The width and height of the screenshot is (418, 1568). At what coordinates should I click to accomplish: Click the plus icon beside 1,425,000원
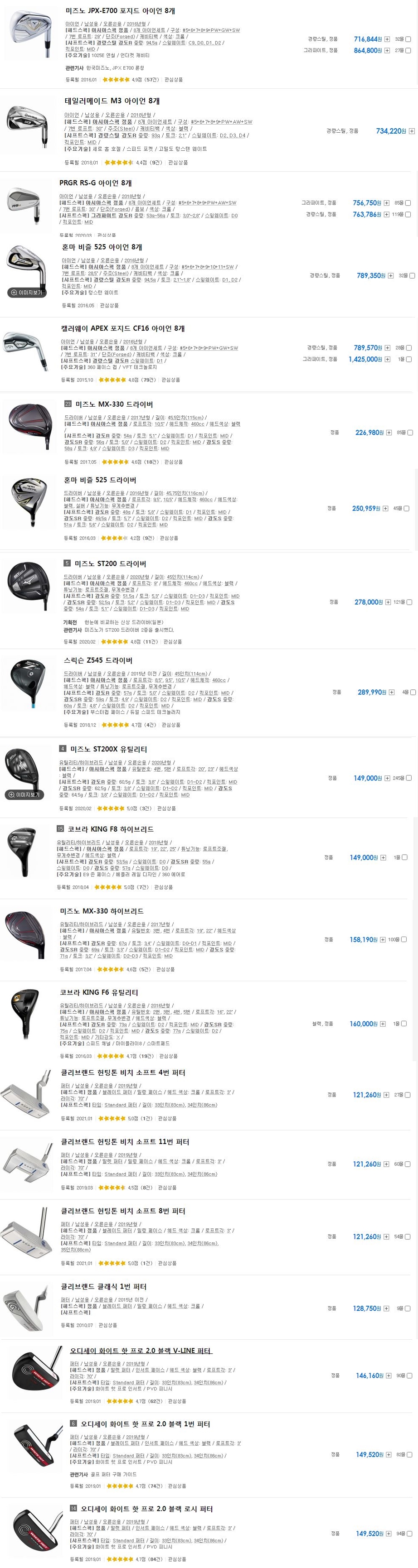point(387,359)
